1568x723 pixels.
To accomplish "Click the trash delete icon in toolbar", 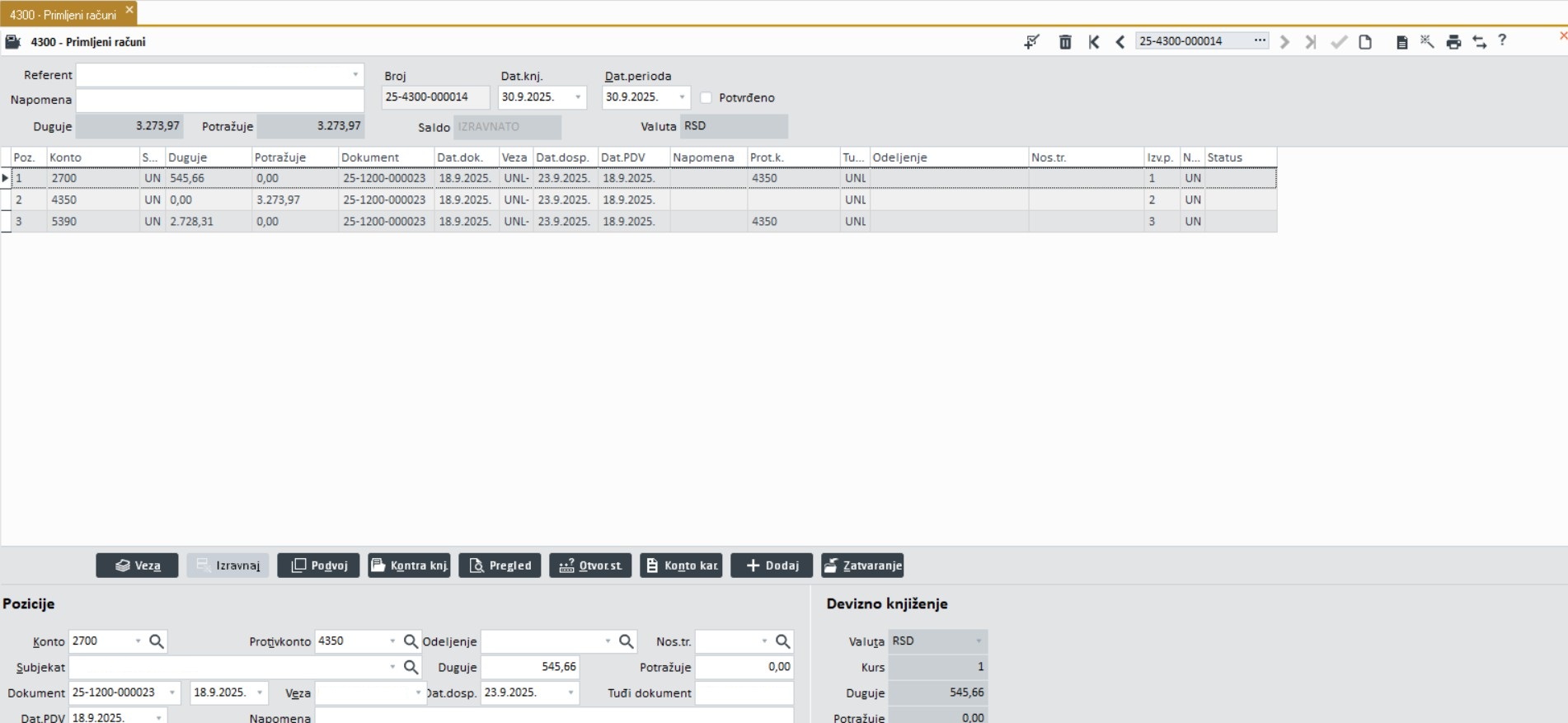I will pos(1065,42).
